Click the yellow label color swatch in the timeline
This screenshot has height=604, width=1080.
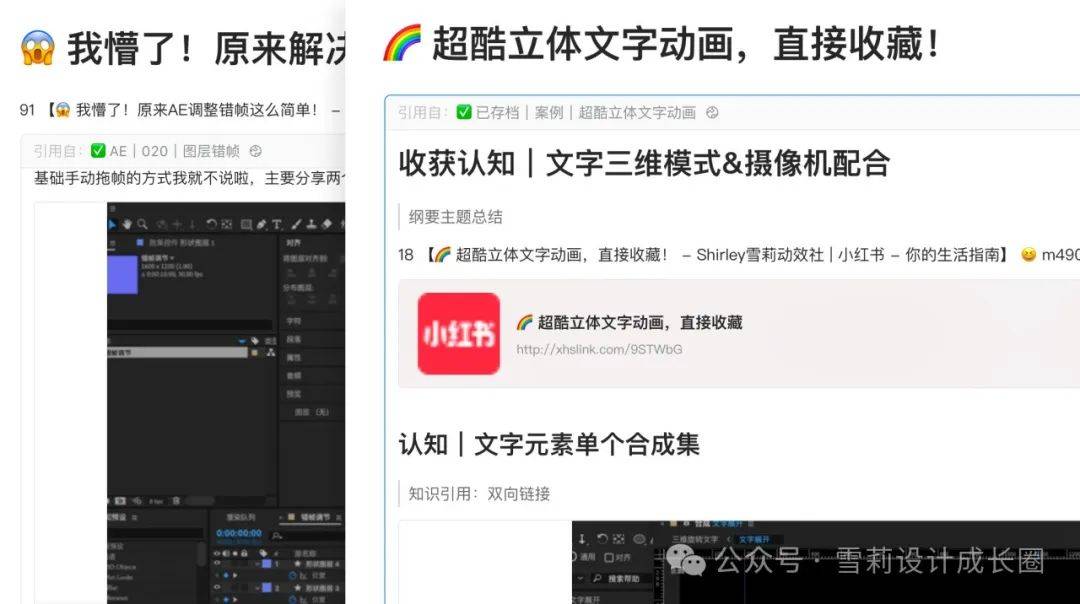coord(292,518)
